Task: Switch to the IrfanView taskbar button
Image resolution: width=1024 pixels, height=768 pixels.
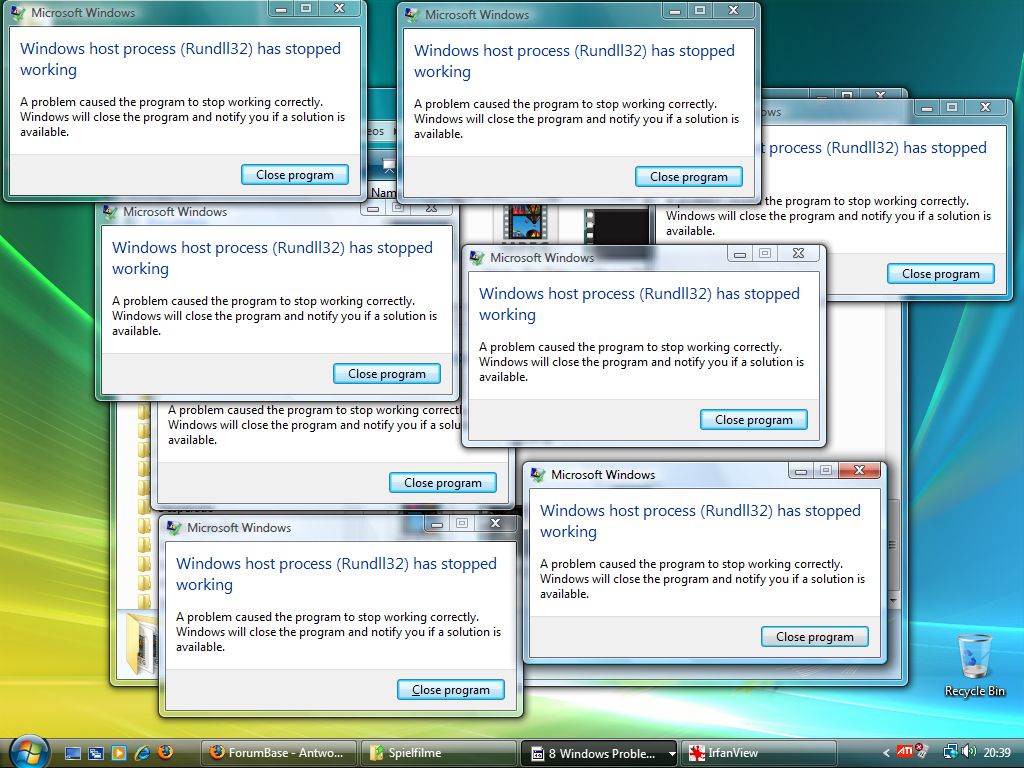Action: 759,753
